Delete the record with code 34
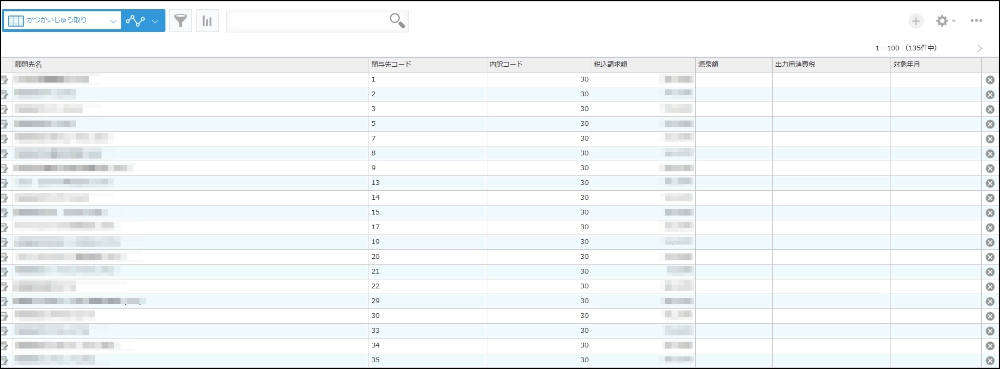1000x369 pixels. tap(990, 345)
